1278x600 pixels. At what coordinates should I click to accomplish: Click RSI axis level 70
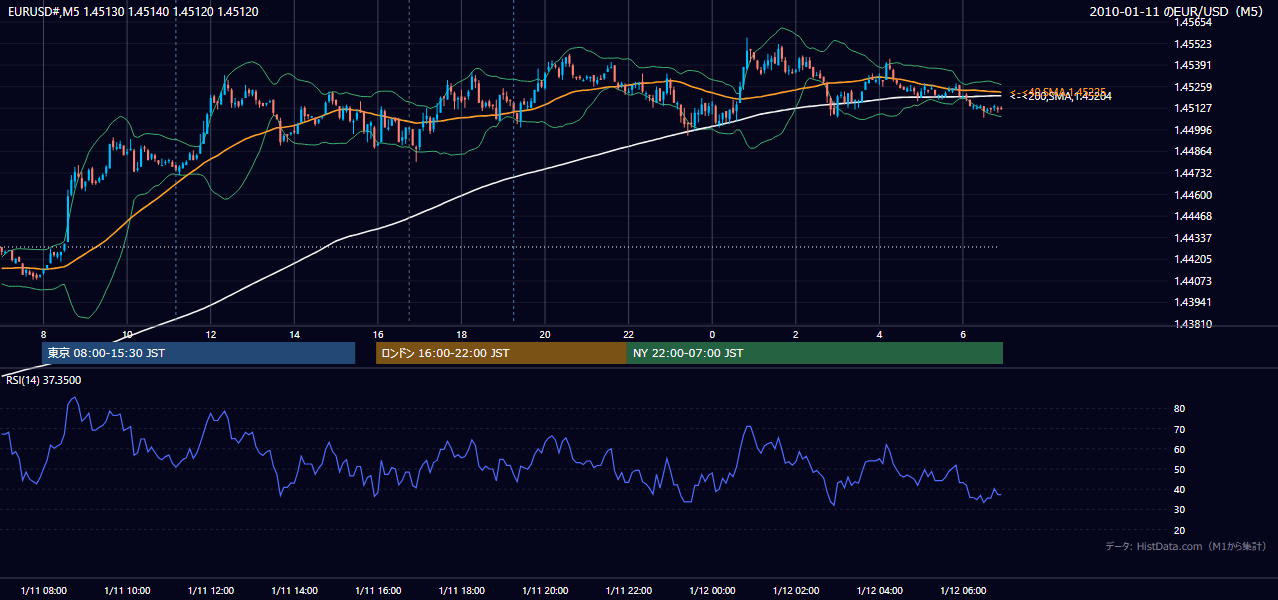1179,429
